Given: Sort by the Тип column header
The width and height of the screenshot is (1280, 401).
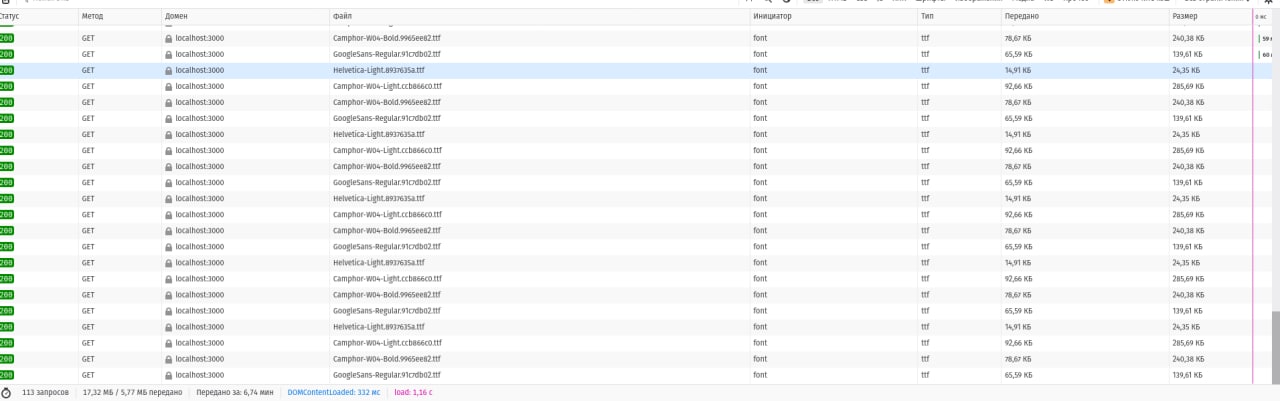Looking at the screenshot, I should 959,16.
